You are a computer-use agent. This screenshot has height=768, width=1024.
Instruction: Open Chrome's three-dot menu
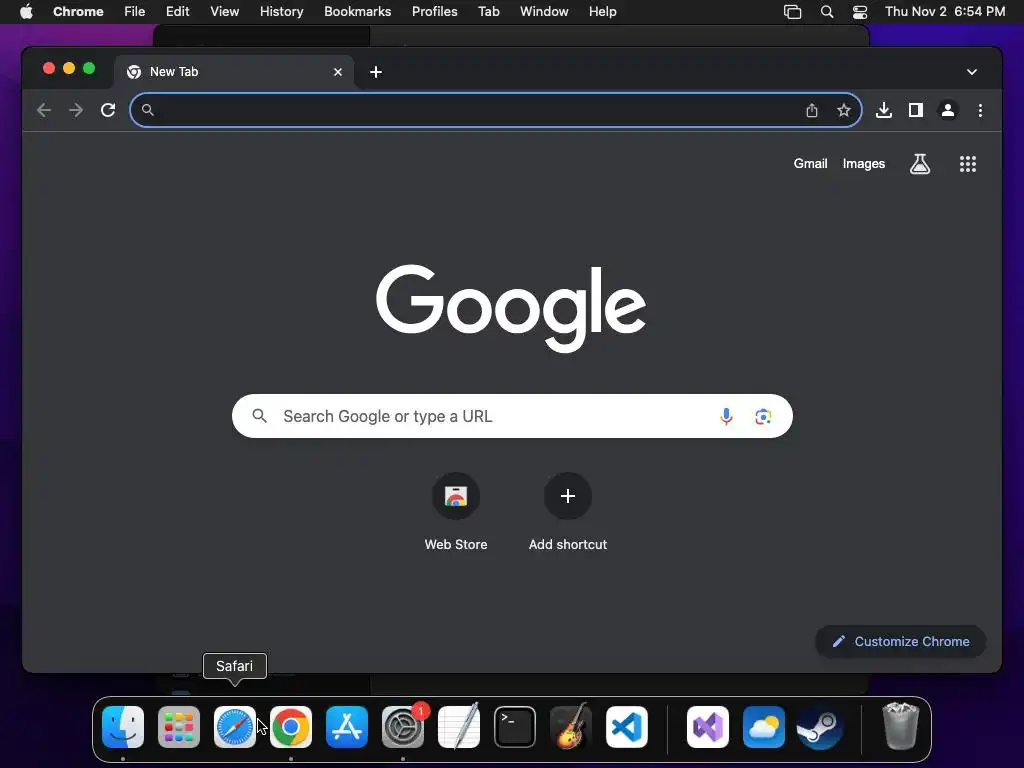(980, 110)
